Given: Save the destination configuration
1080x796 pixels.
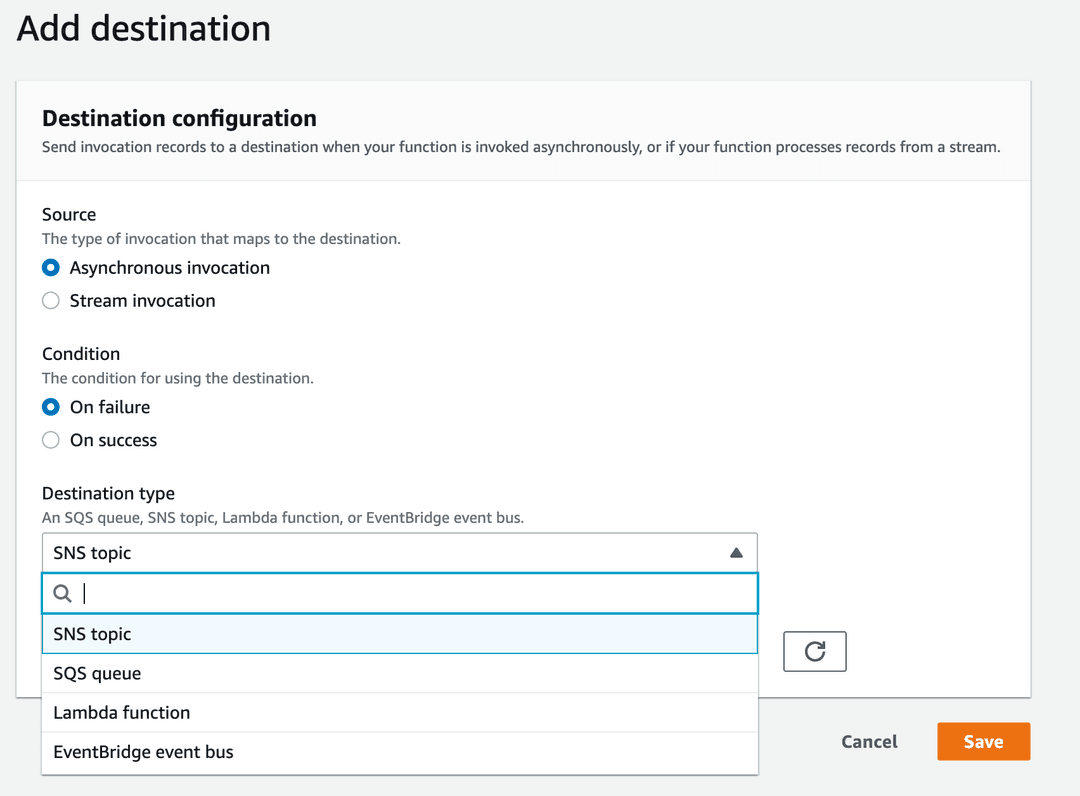Looking at the screenshot, I should pyautogui.click(x=984, y=742).
